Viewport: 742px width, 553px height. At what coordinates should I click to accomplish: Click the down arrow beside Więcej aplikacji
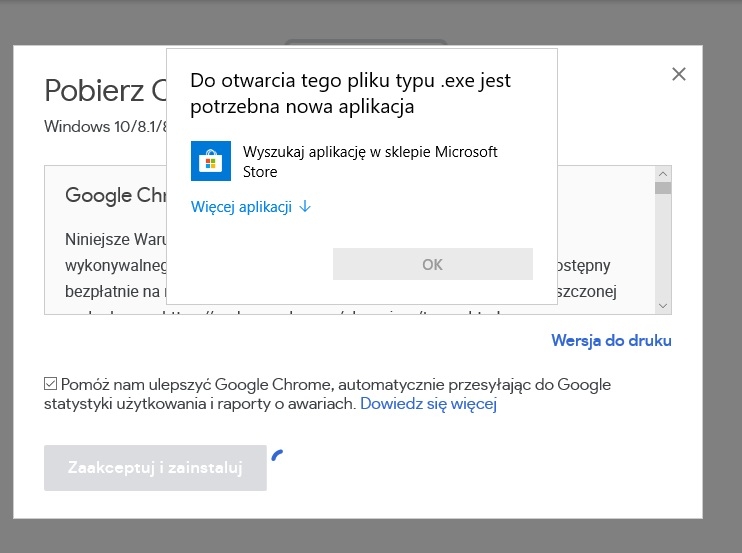(x=305, y=207)
